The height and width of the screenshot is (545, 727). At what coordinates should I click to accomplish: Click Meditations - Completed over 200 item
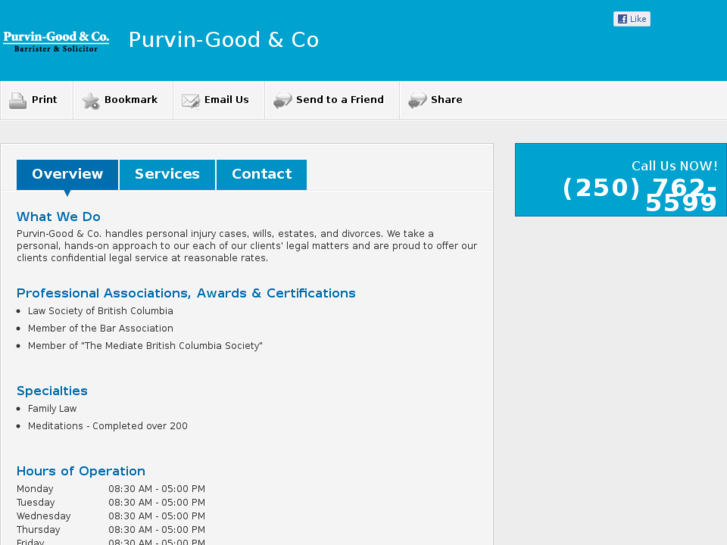click(x=108, y=426)
